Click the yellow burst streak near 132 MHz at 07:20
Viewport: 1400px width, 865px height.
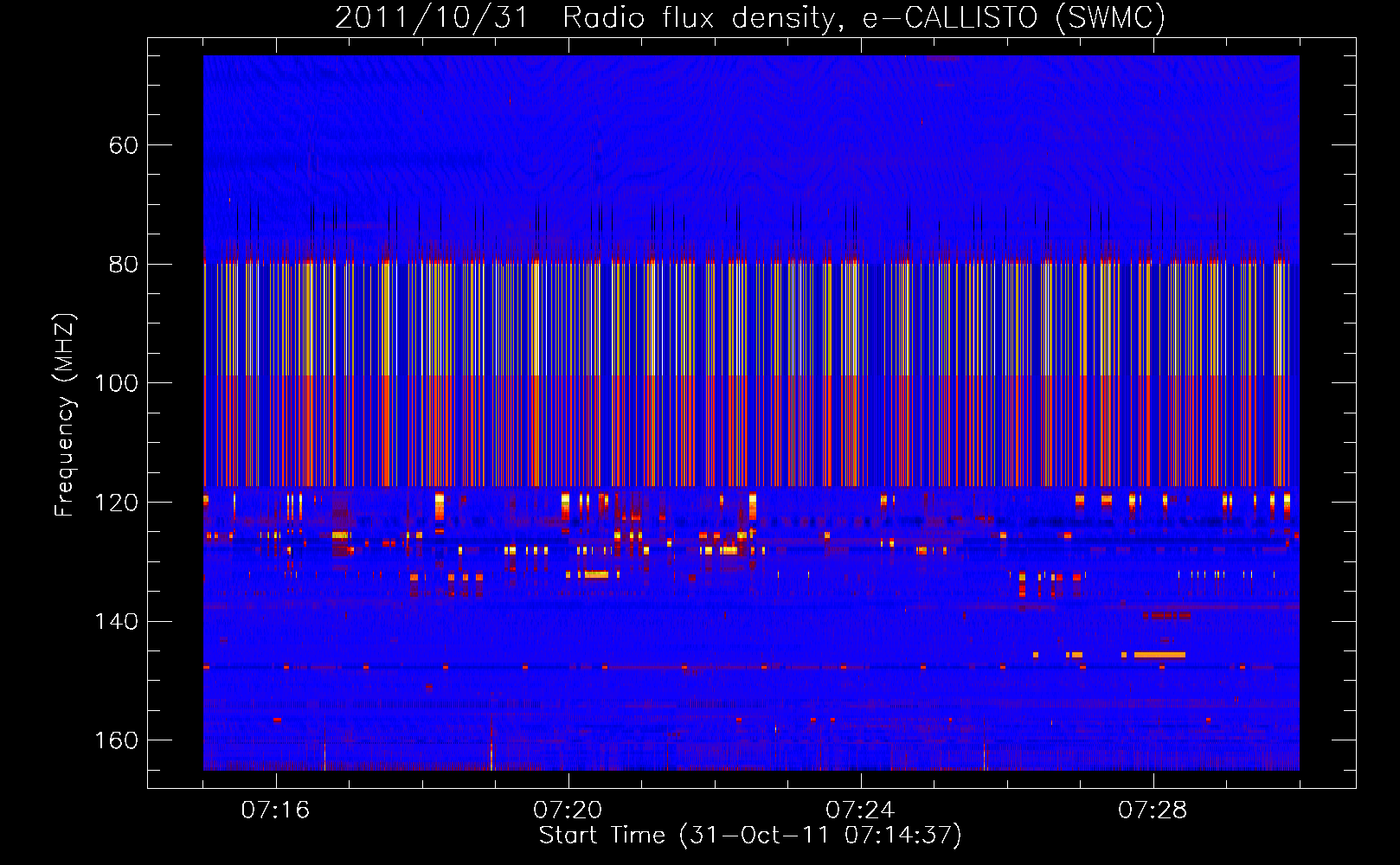(x=596, y=574)
